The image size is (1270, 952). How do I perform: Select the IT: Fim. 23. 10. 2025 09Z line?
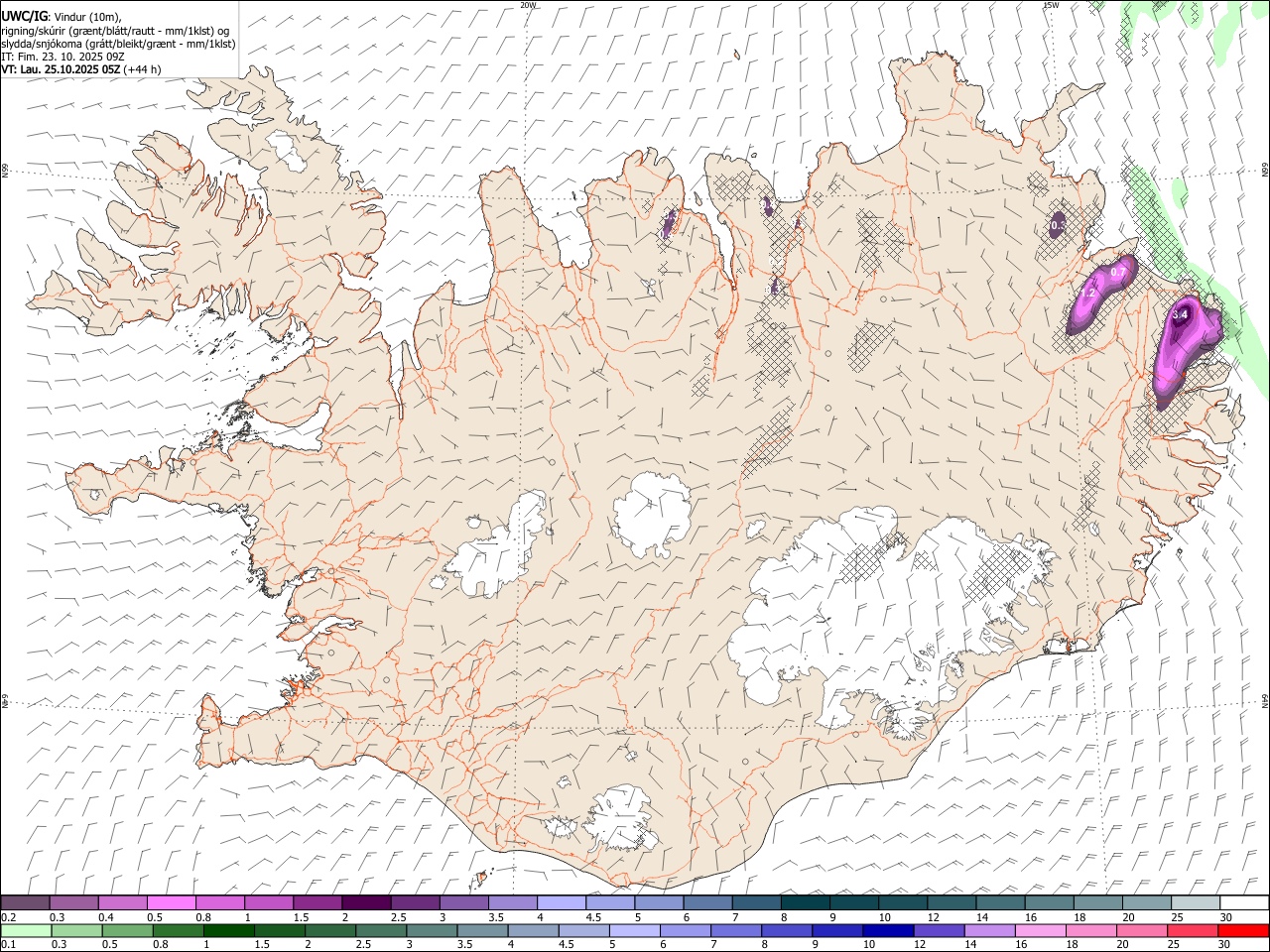click(63, 57)
